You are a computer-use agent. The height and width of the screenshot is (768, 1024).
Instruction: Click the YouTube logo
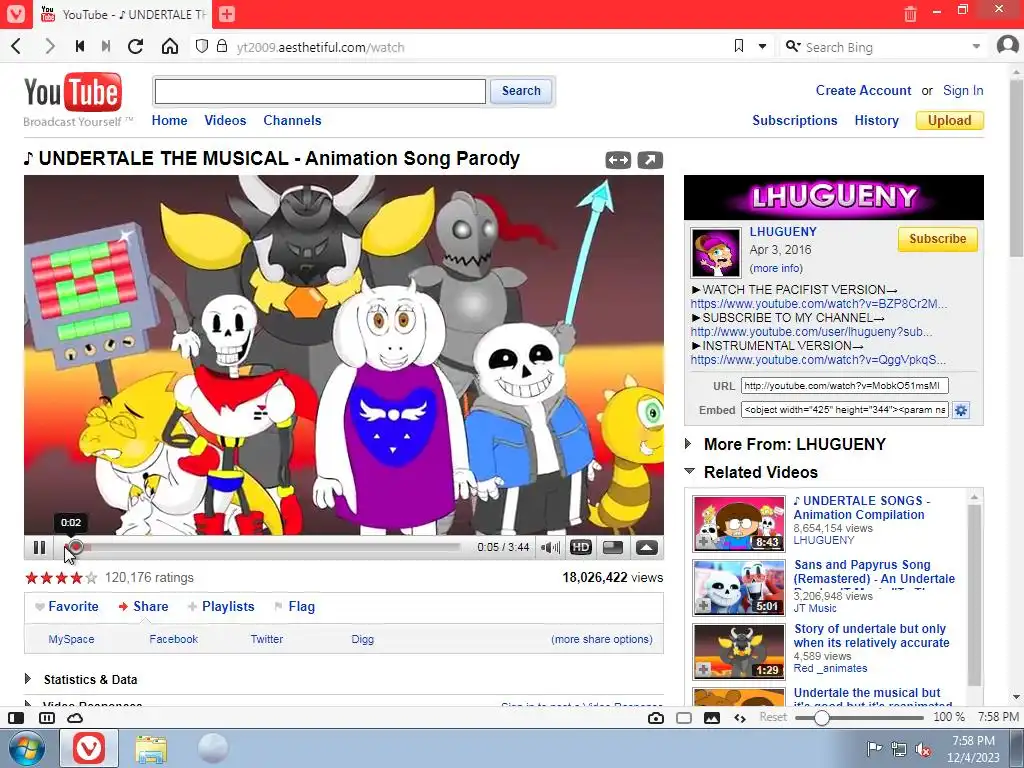(72, 92)
